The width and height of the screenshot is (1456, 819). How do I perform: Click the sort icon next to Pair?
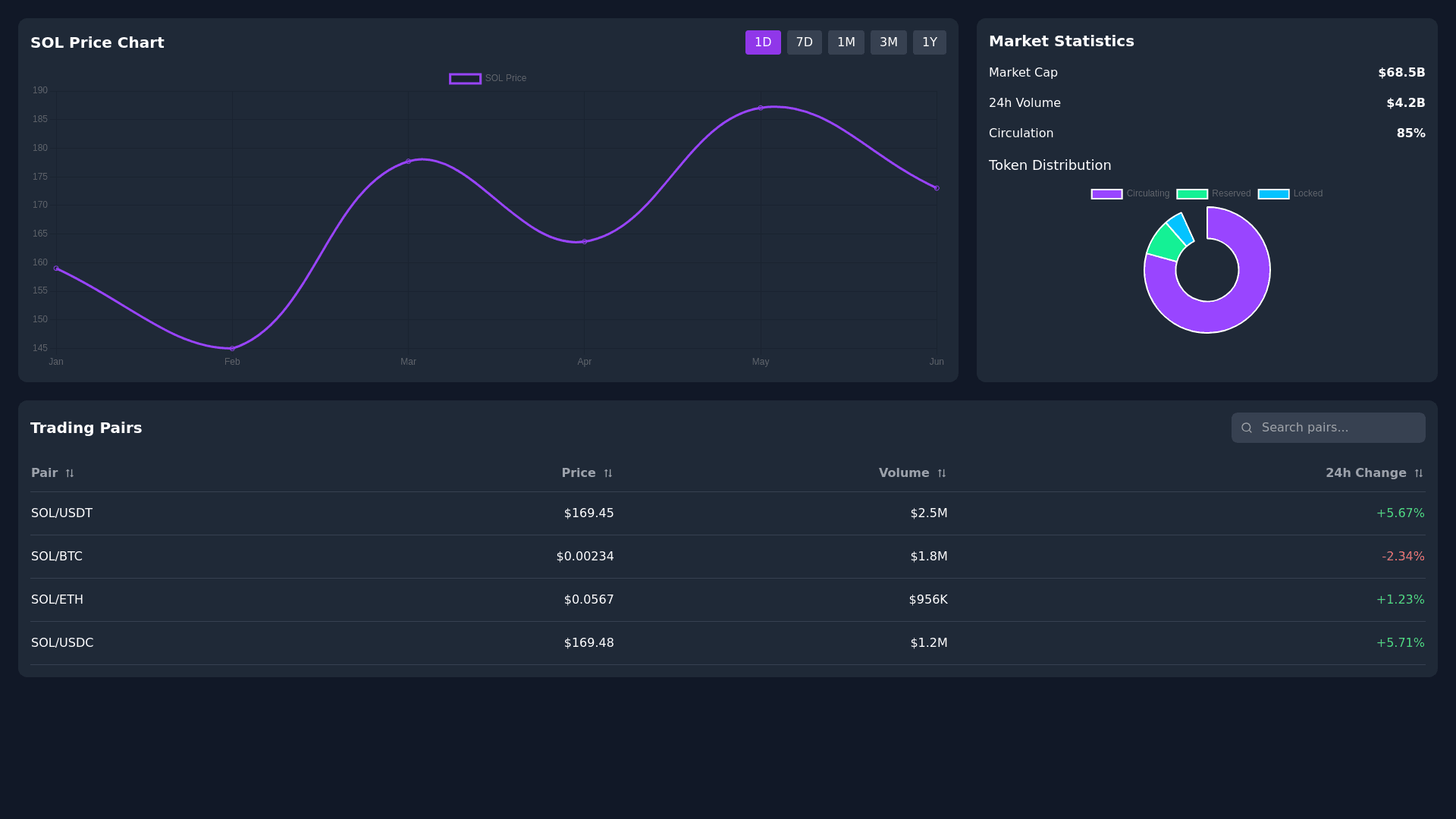point(70,473)
